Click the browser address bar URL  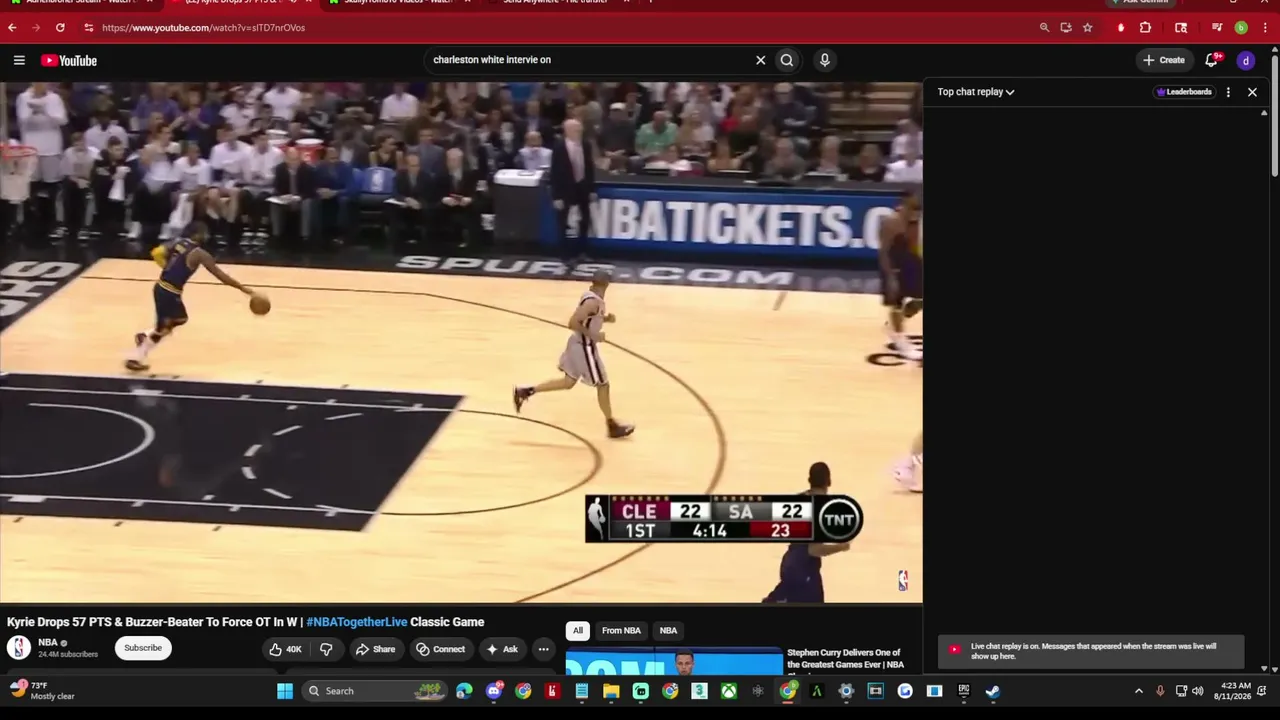[x=204, y=28]
